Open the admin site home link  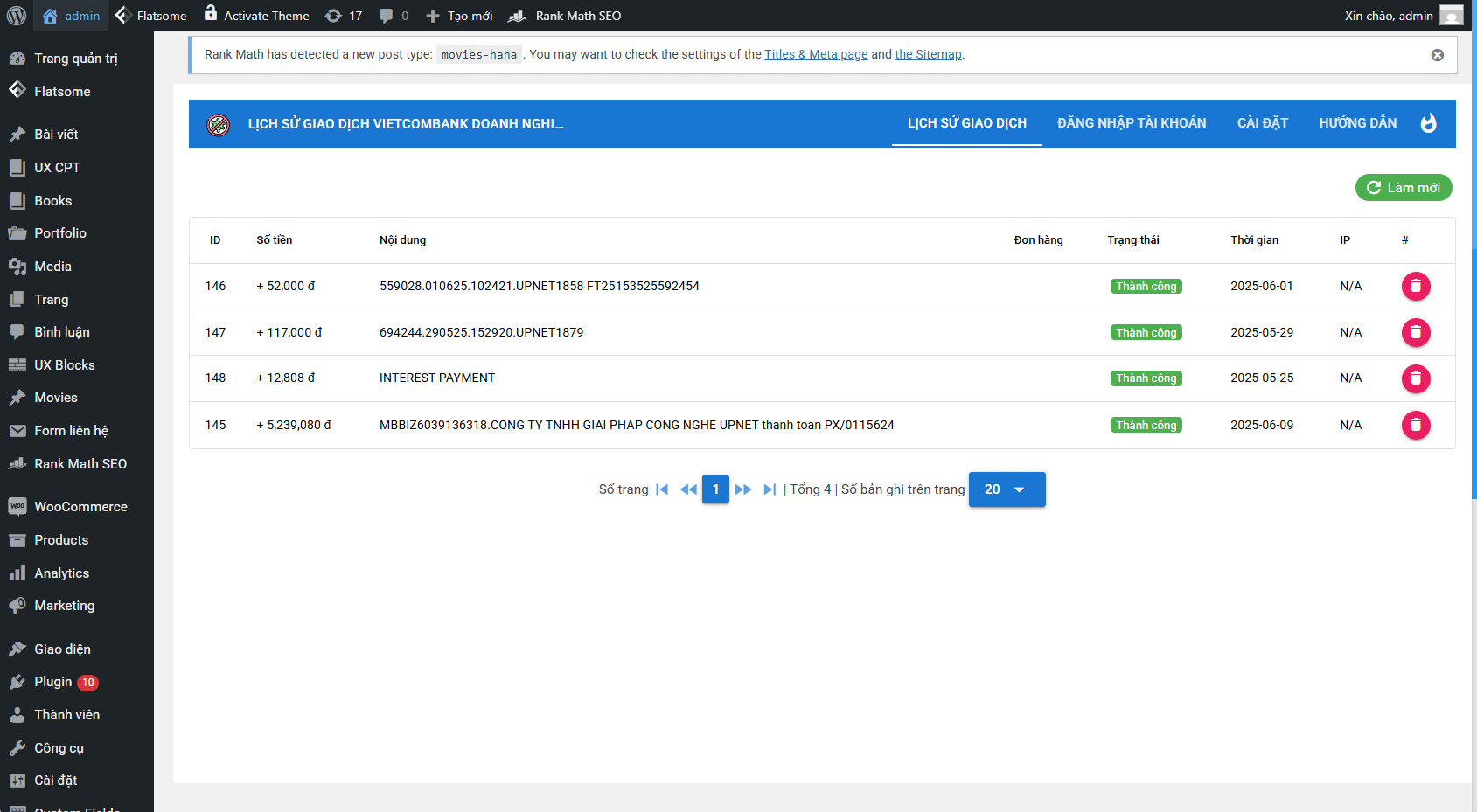click(71, 16)
